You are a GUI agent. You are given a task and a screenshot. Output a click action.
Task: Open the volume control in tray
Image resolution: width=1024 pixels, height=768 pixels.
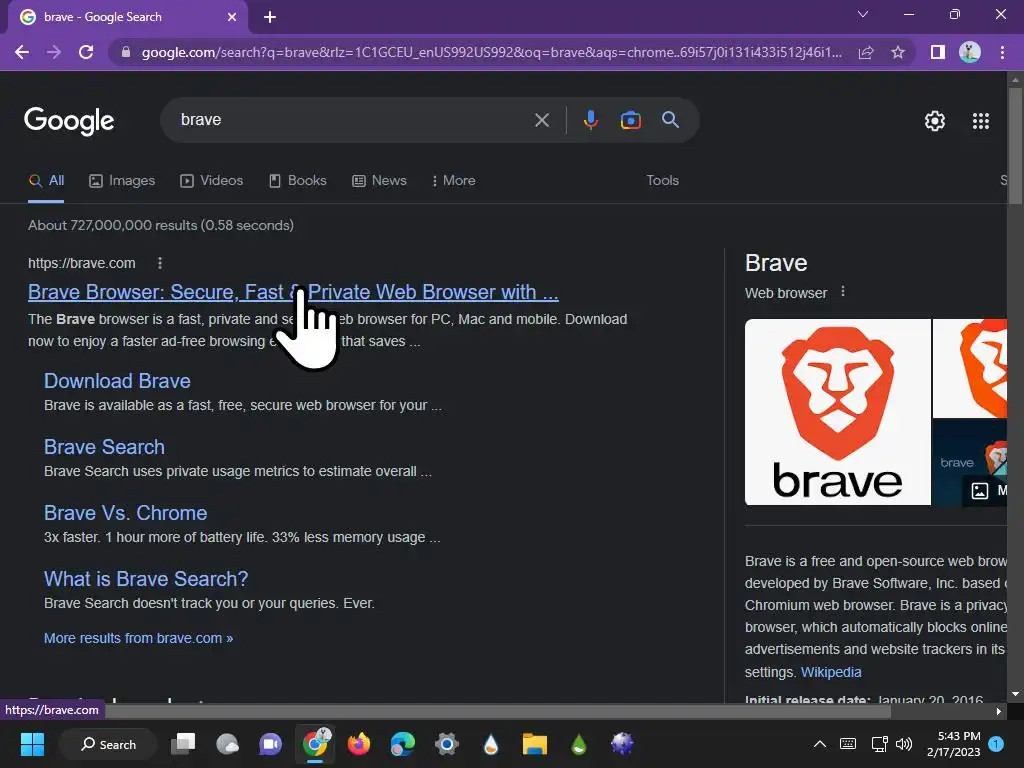click(904, 744)
